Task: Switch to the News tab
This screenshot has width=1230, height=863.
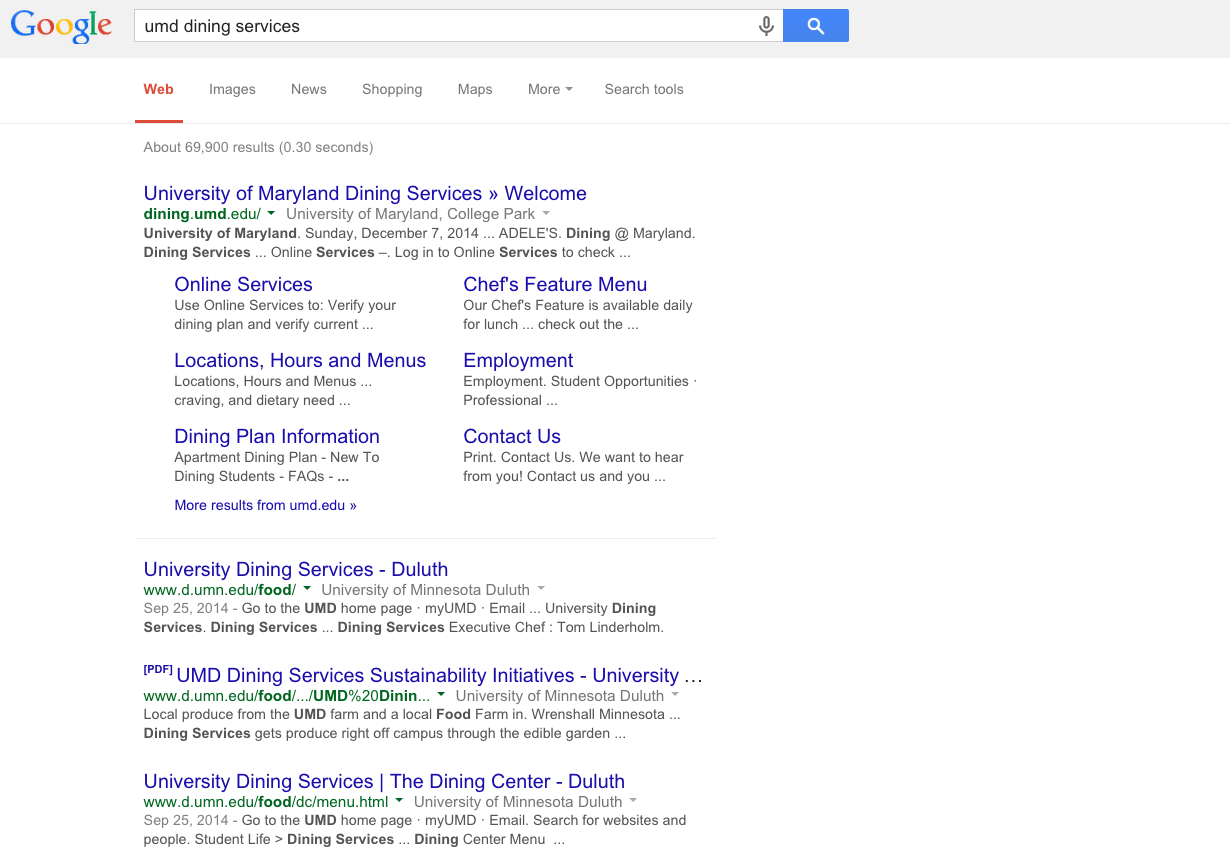Action: pos(309,89)
